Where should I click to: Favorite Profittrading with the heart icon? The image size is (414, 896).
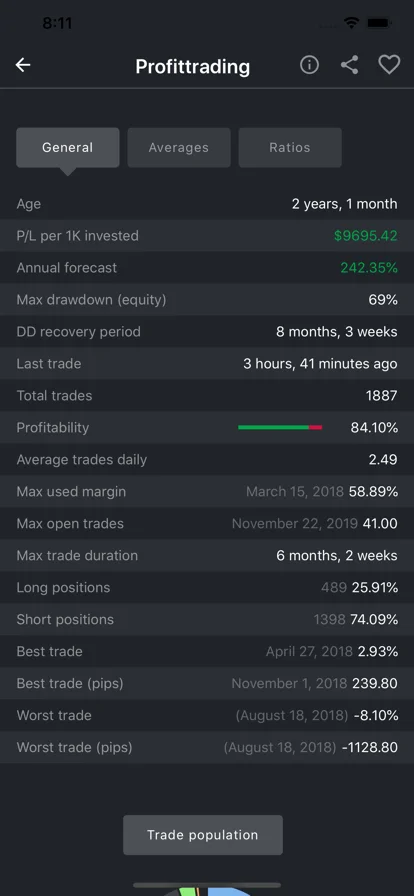coord(389,65)
